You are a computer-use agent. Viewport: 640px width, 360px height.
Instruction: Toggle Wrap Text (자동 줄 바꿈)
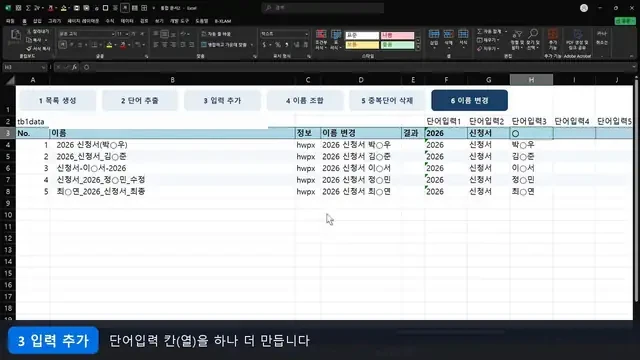[x=216, y=34]
